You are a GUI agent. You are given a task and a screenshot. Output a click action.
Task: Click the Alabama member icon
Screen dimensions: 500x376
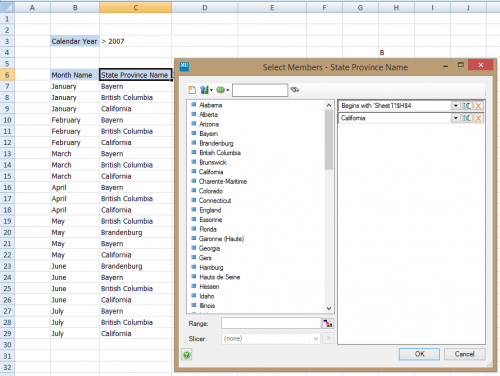[193, 104]
